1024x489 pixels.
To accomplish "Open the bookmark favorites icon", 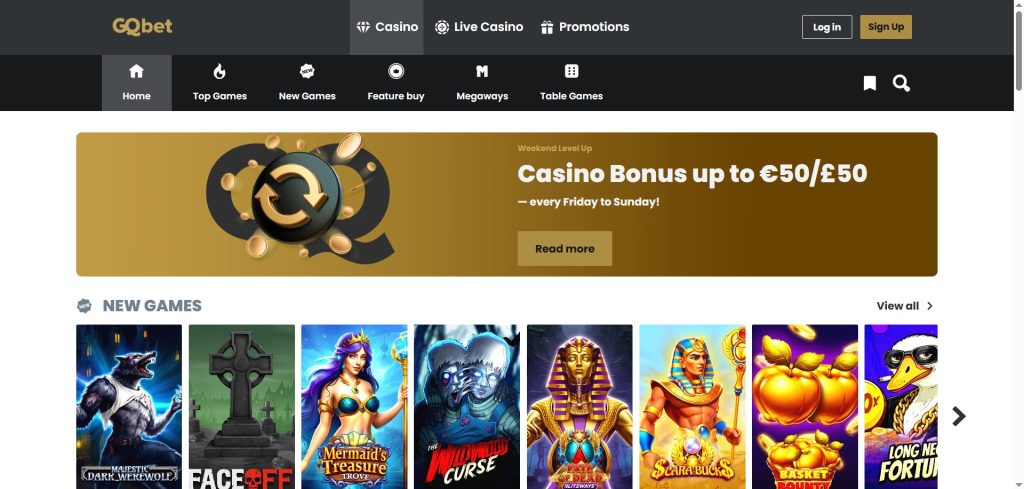I will coord(869,84).
